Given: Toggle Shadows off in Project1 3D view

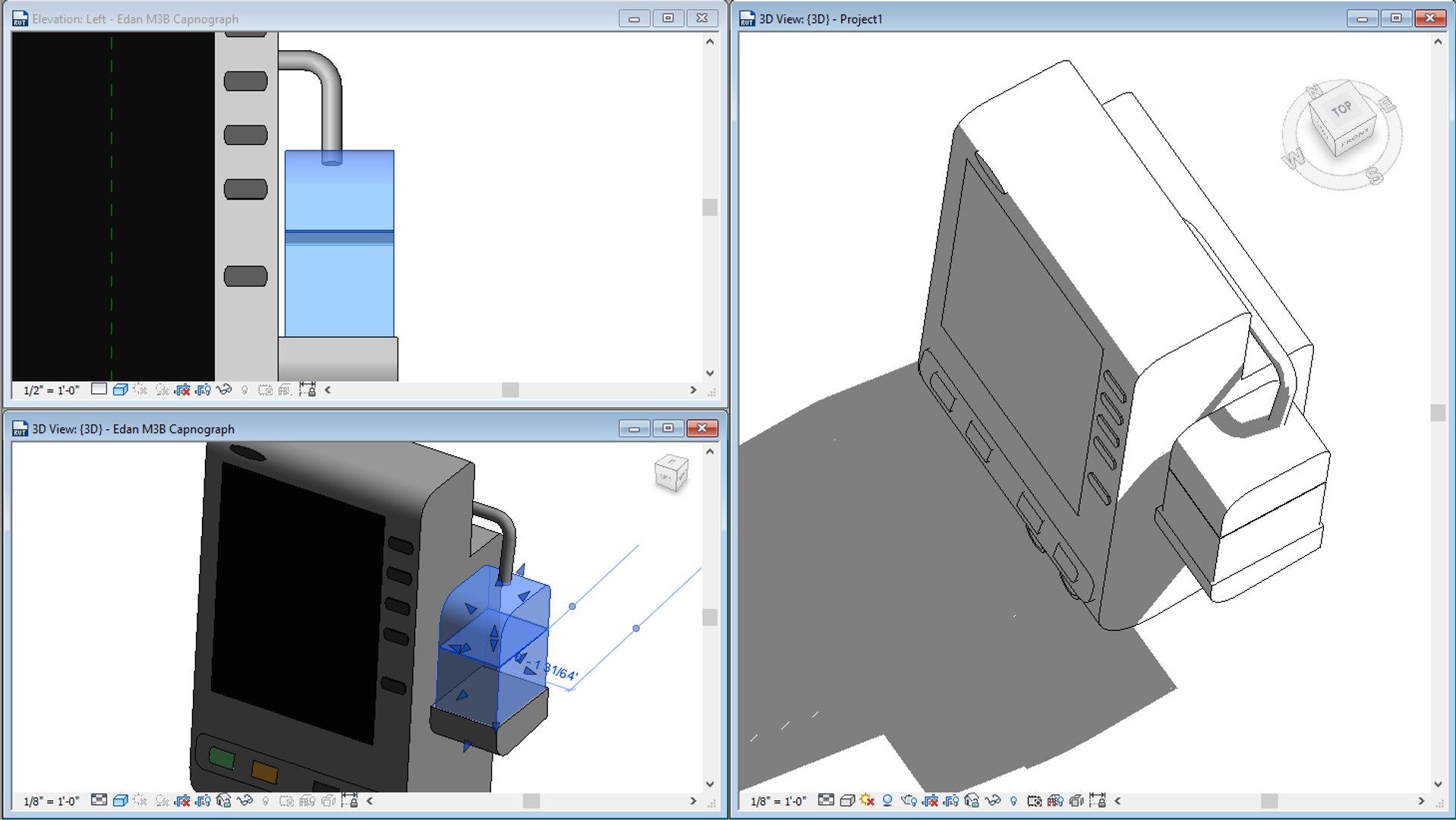Looking at the screenshot, I should 887,800.
